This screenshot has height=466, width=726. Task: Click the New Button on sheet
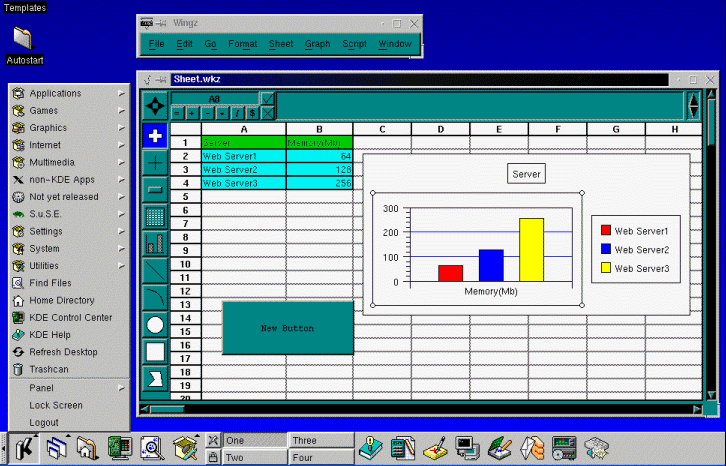pyautogui.click(x=288, y=328)
